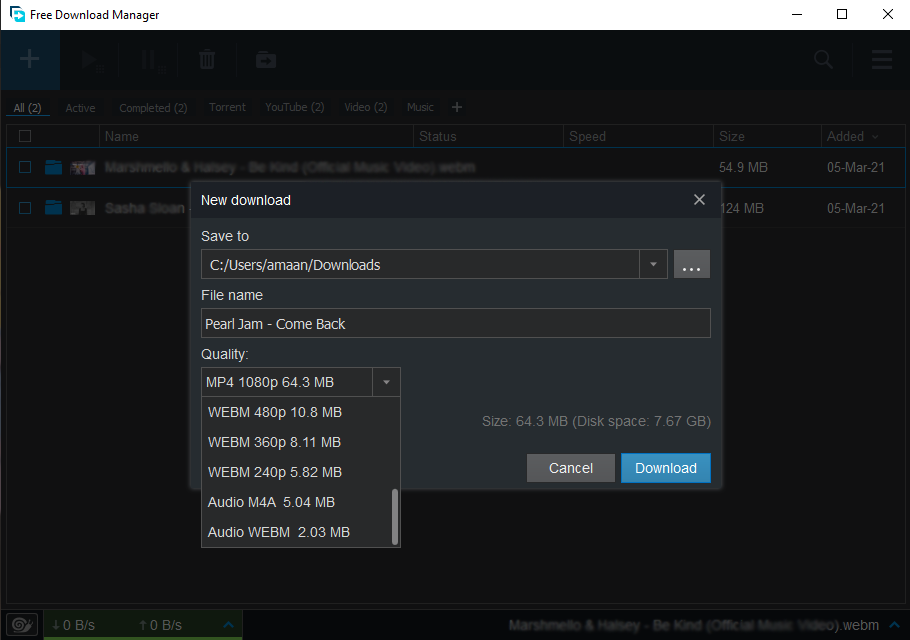
Task: Click the Marshmello video thumbnail
Action: [82, 168]
